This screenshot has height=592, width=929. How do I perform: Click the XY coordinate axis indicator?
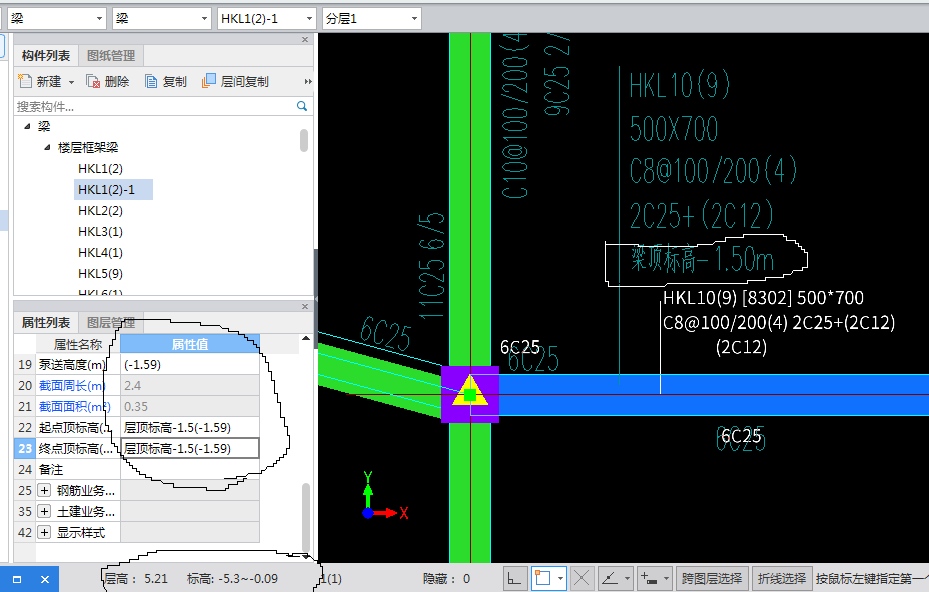[x=385, y=495]
